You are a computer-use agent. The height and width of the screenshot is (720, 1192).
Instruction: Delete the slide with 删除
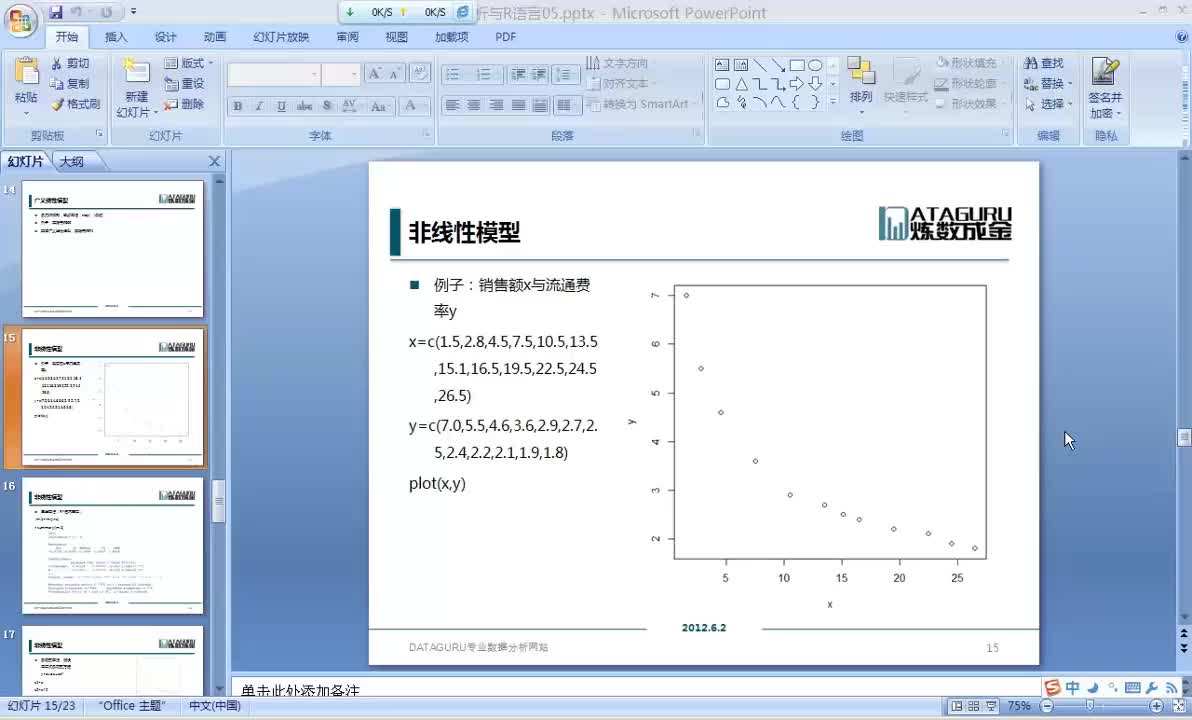pyautogui.click(x=185, y=104)
